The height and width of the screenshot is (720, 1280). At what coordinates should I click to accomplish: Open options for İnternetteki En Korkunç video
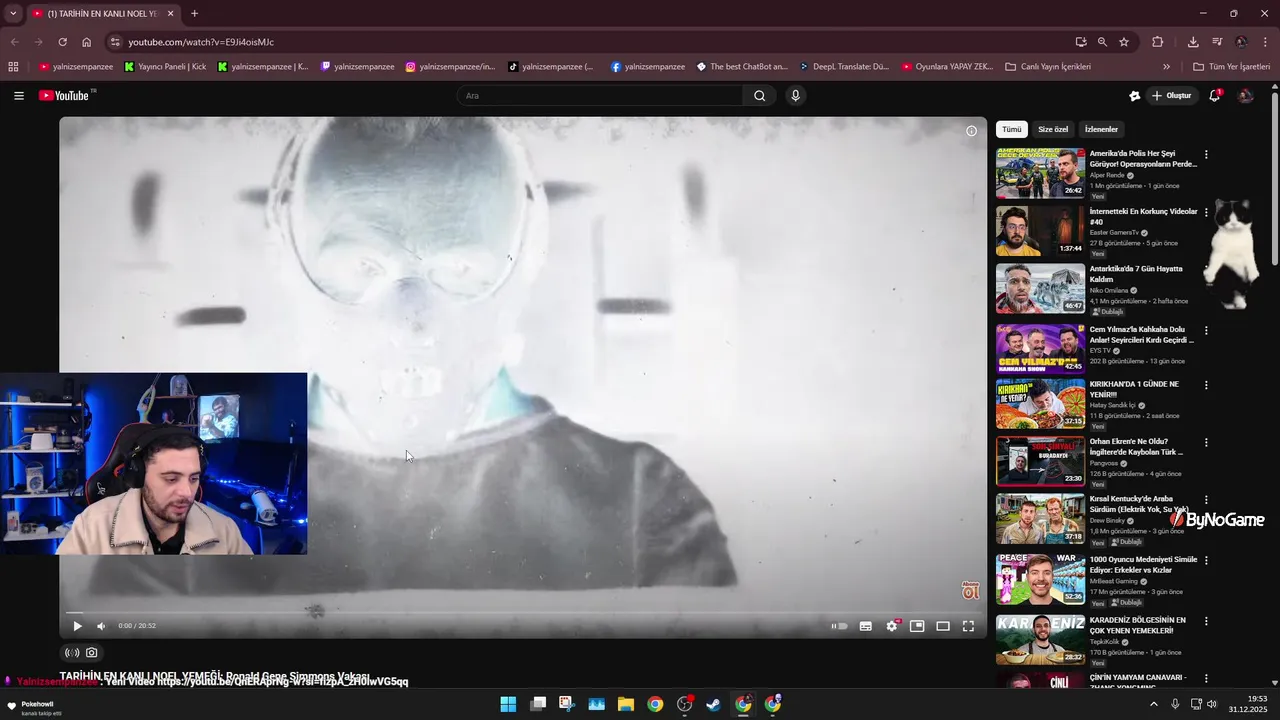click(1206, 212)
